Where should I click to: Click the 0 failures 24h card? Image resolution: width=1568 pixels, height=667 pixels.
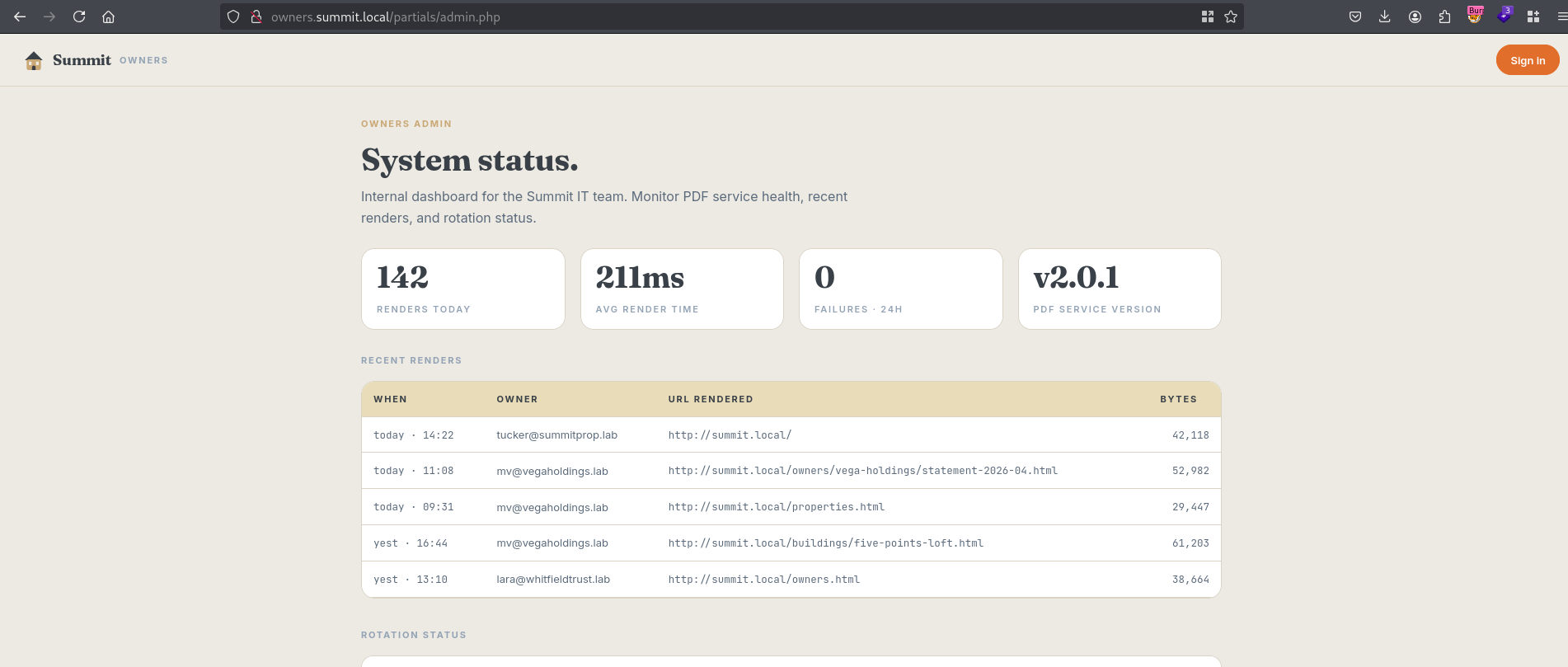click(901, 289)
